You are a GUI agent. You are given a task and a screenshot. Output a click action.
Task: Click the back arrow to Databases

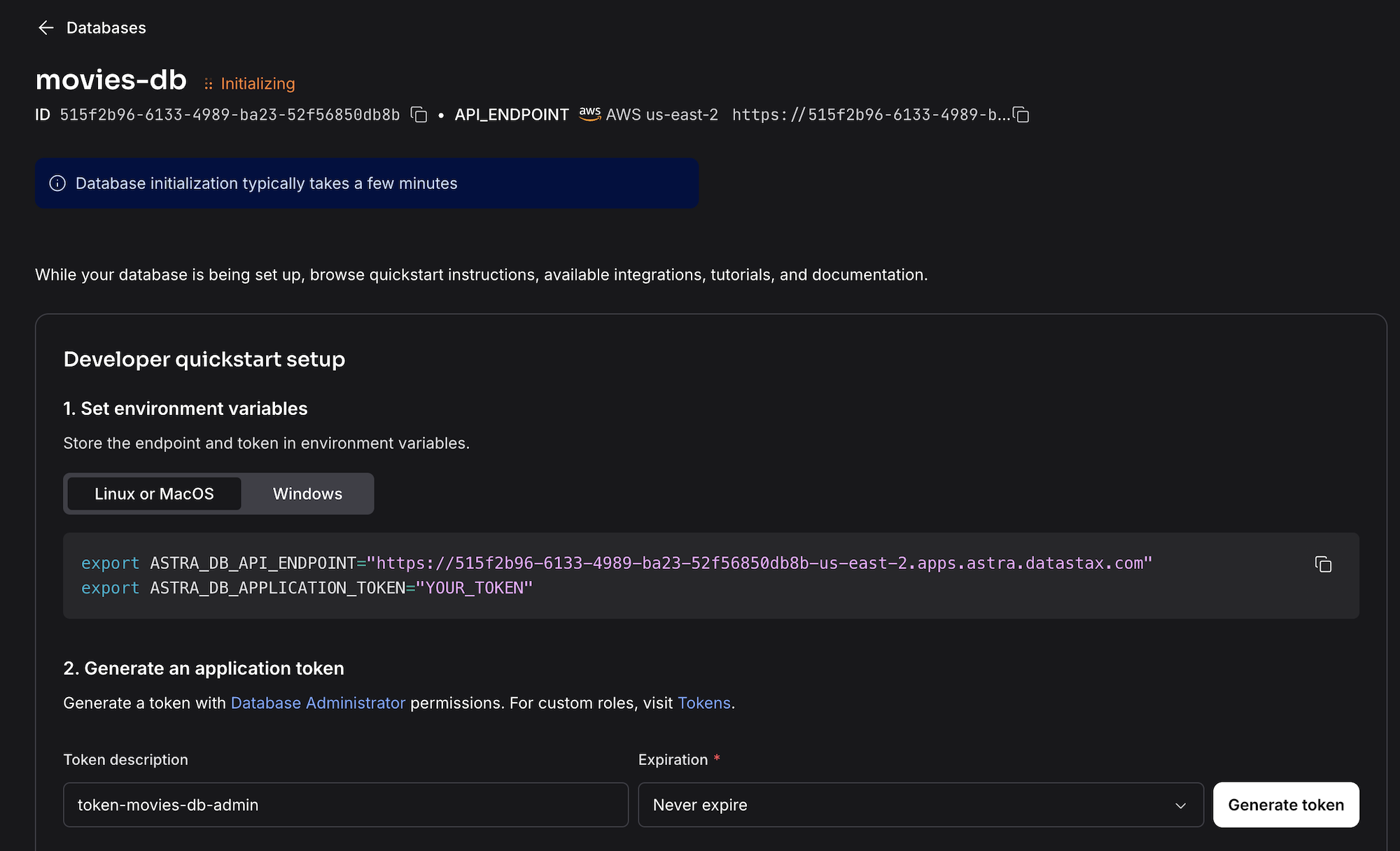[x=45, y=27]
